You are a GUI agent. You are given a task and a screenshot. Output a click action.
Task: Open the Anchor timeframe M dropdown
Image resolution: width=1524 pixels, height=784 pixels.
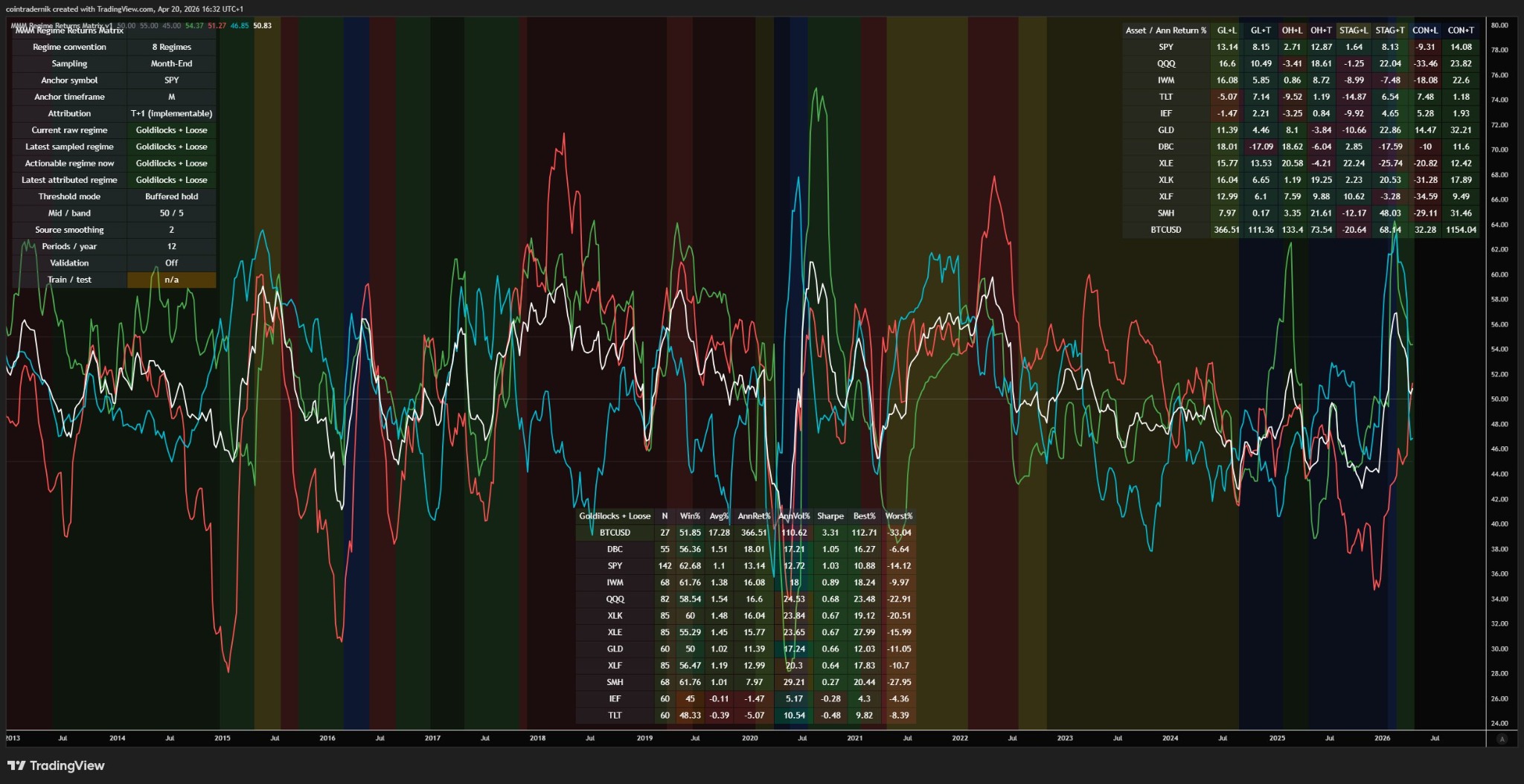point(171,97)
